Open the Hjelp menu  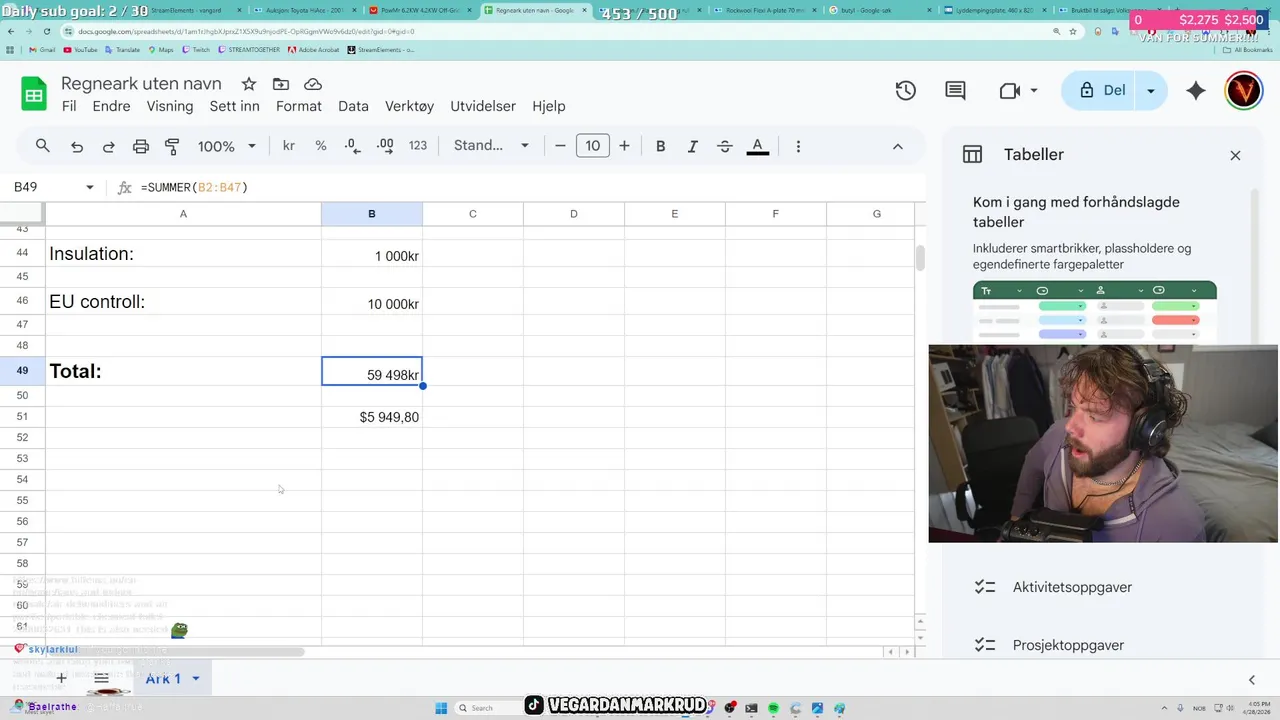[549, 106]
